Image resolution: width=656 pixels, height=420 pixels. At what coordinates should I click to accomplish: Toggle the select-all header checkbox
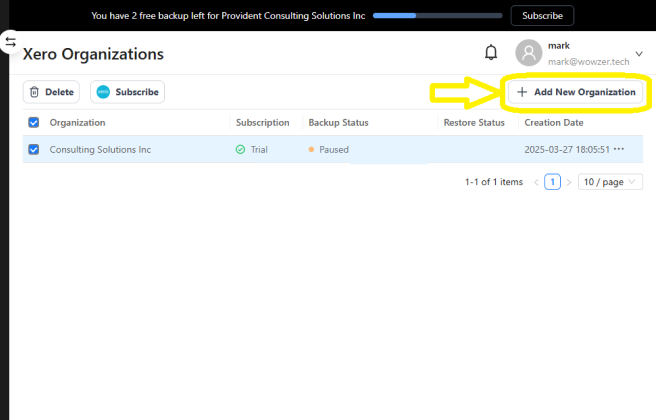(34, 123)
